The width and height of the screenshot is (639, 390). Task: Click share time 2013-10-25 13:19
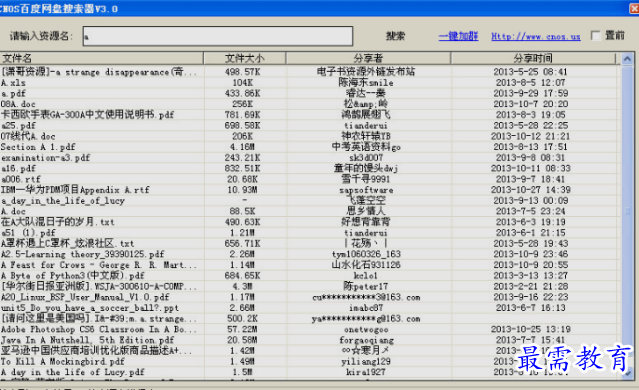coord(531,329)
